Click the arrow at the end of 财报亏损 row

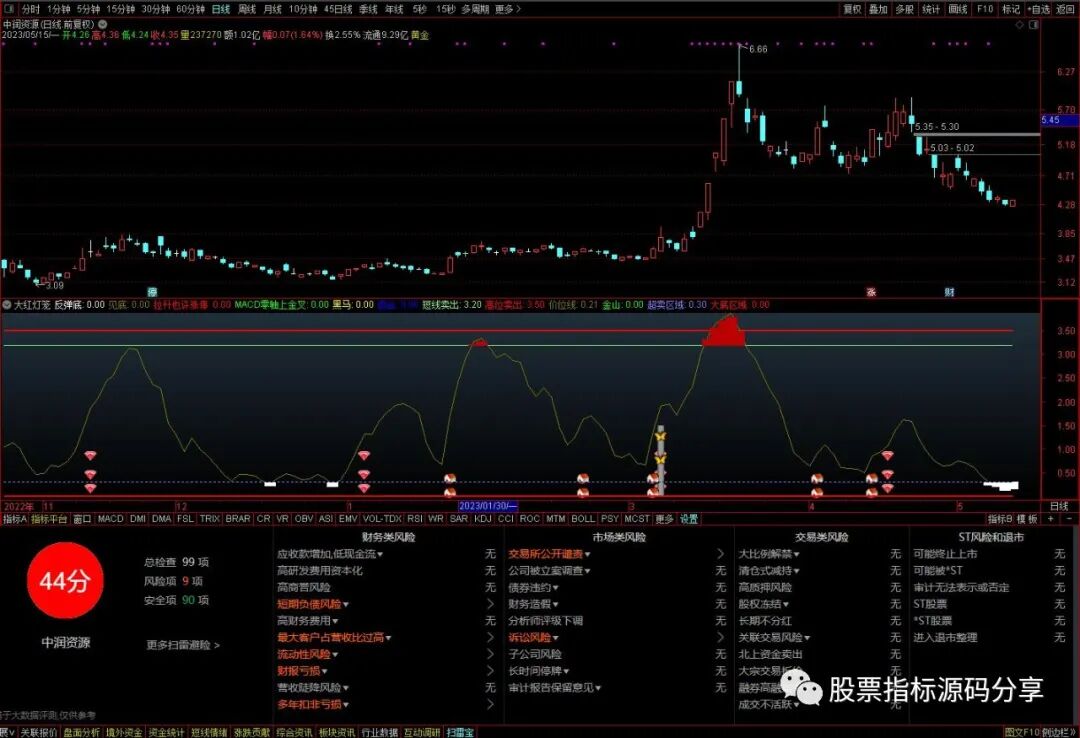coord(490,670)
